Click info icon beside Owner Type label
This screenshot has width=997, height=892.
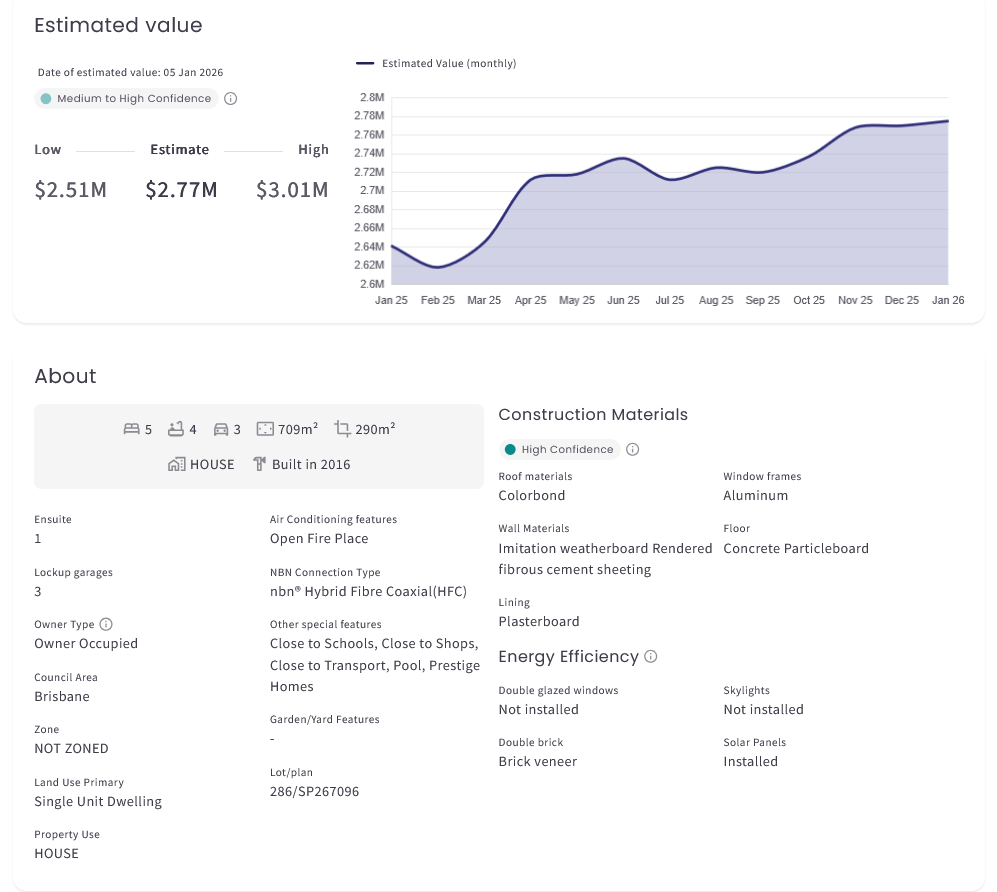(x=107, y=624)
